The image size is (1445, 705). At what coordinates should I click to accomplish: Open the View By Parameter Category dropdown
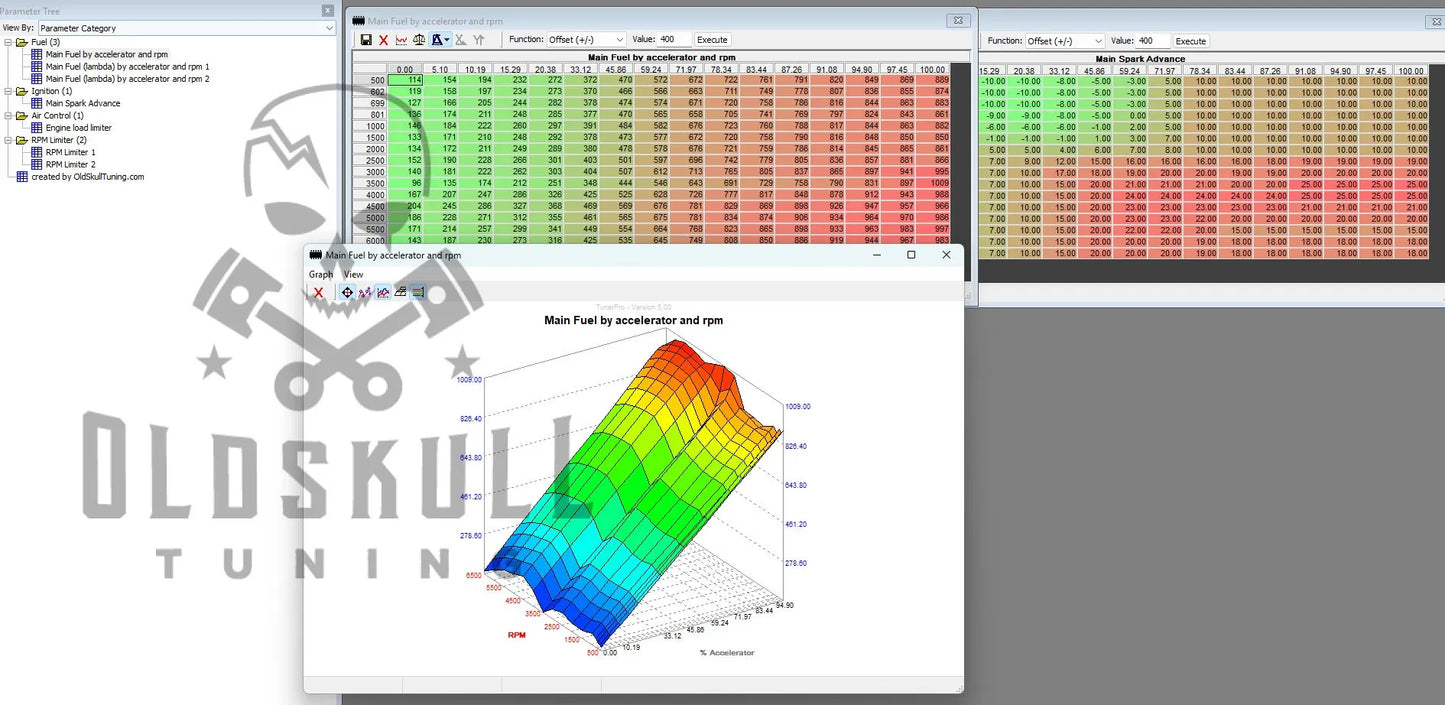click(186, 29)
